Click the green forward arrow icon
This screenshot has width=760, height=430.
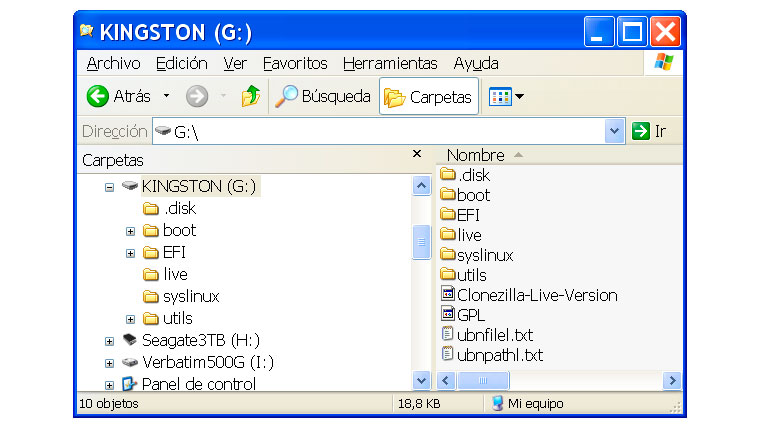197,96
